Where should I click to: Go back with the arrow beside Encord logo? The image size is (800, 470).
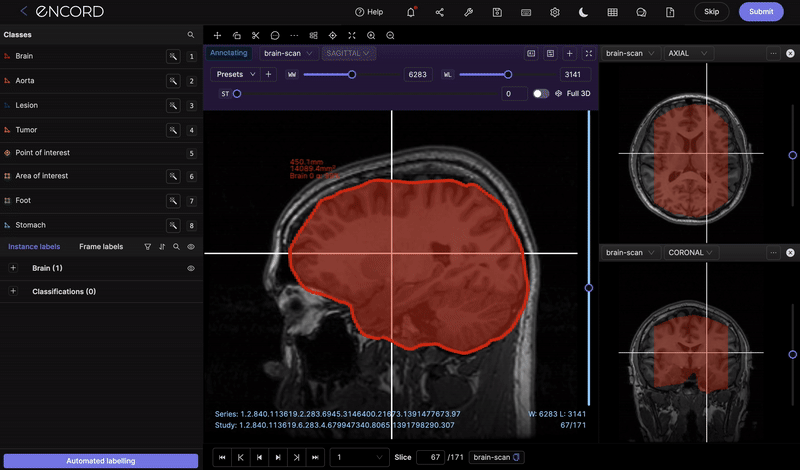(23, 11)
